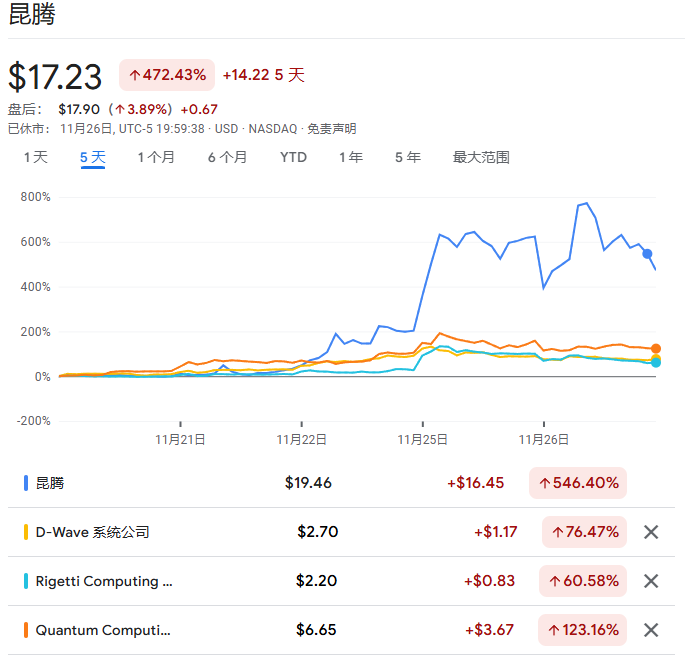Click the +$0.83 change value

point(489,581)
